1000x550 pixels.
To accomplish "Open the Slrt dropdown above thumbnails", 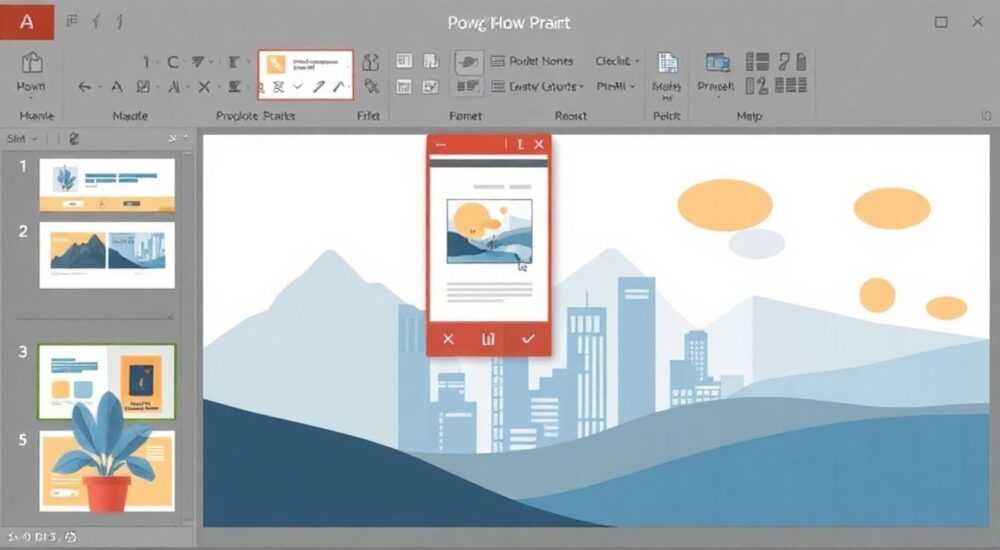I will (x=22, y=138).
